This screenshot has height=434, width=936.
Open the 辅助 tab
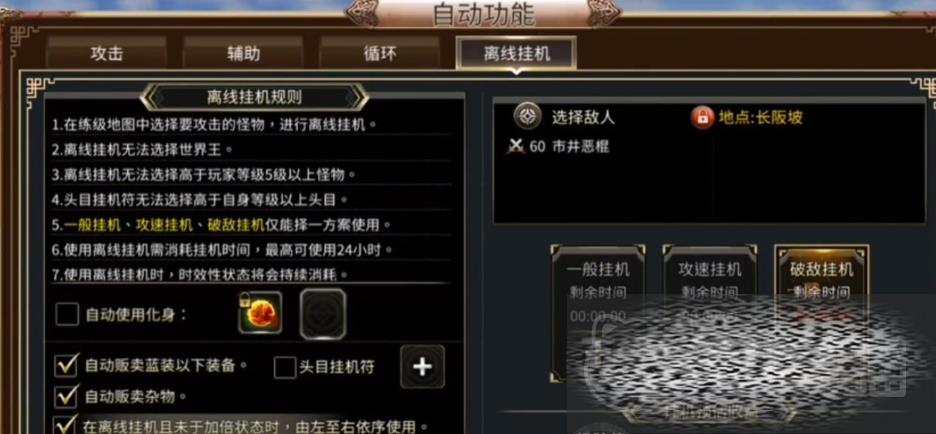tap(244, 53)
